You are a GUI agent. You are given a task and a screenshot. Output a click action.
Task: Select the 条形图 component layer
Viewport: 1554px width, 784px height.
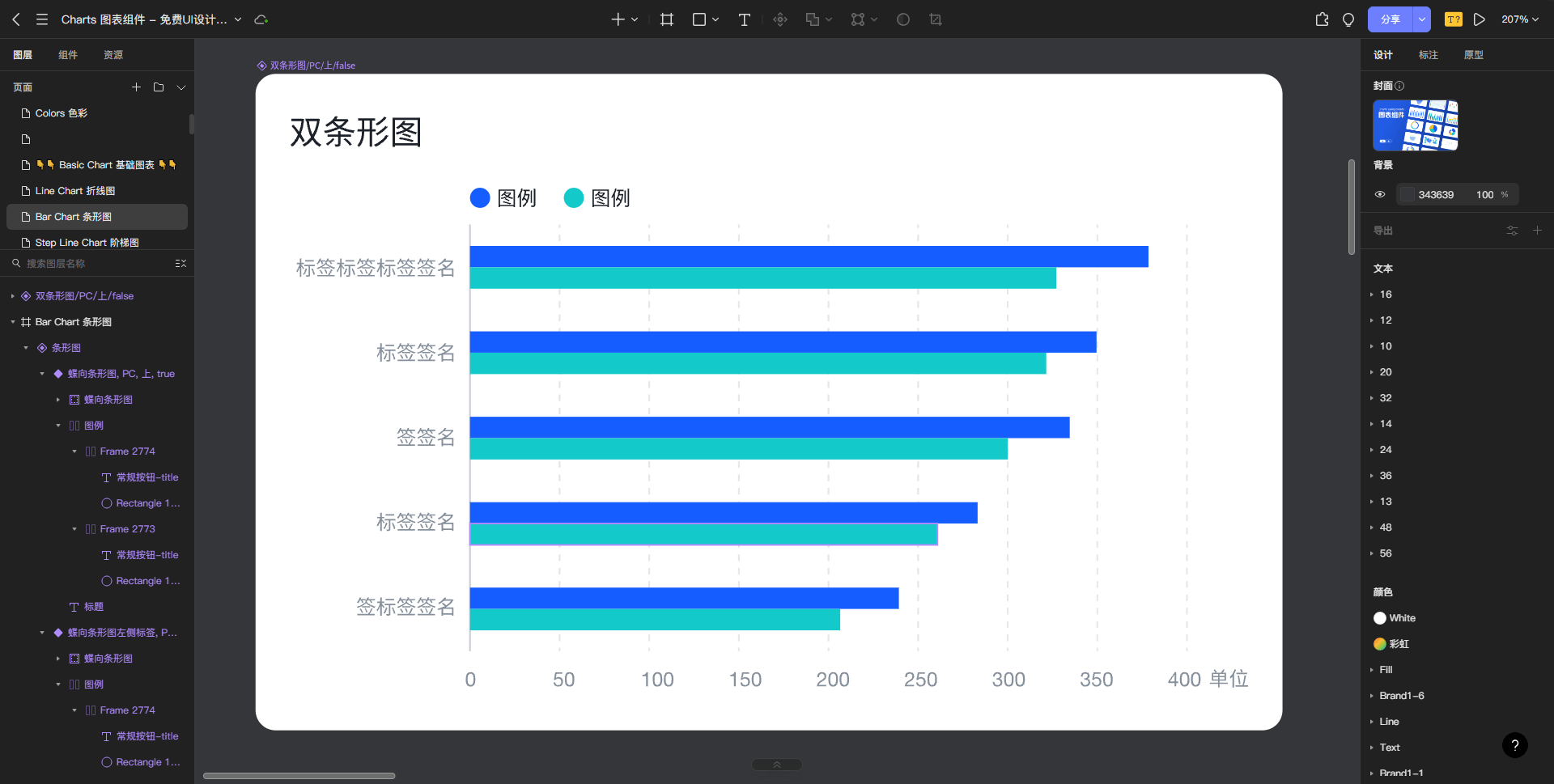coord(66,348)
